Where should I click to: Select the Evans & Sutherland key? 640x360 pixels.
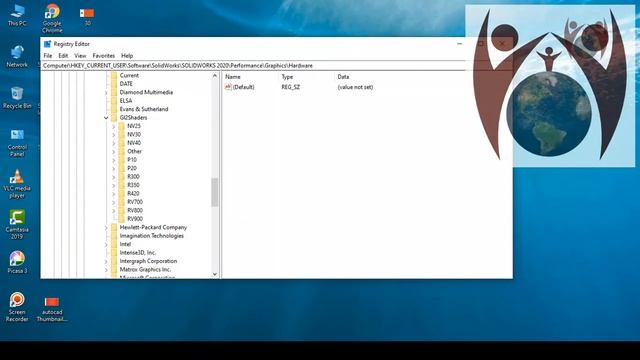click(x=144, y=109)
